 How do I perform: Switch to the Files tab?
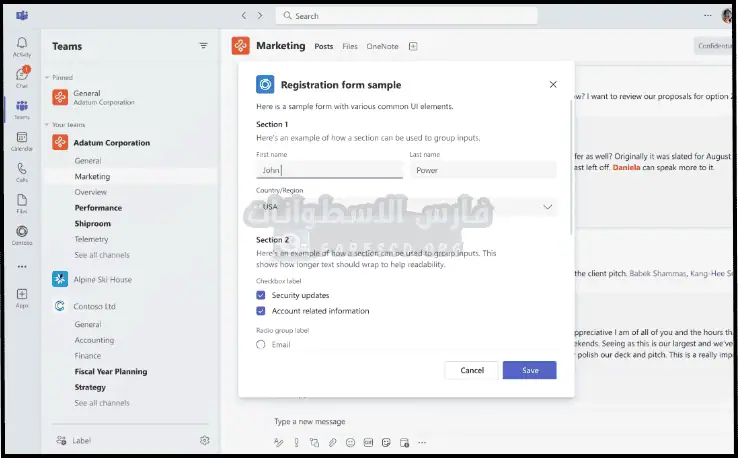[x=349, y=46]
